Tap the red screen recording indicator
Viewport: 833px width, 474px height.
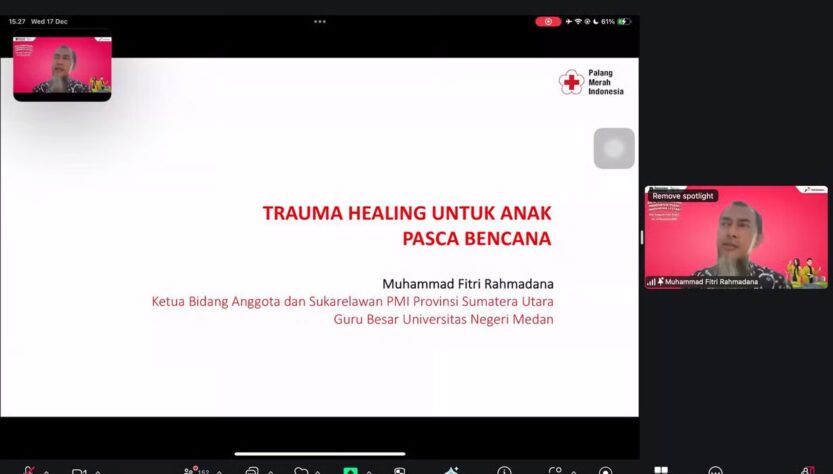coord(548,21)
